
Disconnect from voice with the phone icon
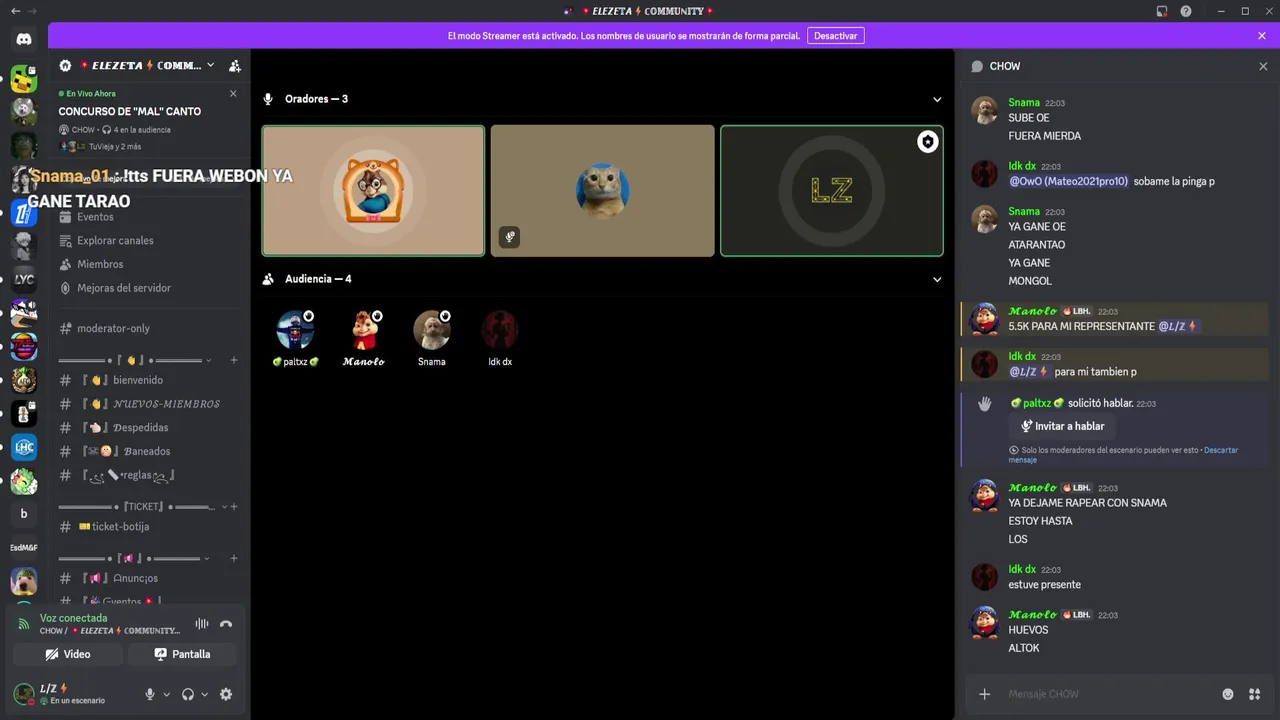pos(226,624)
